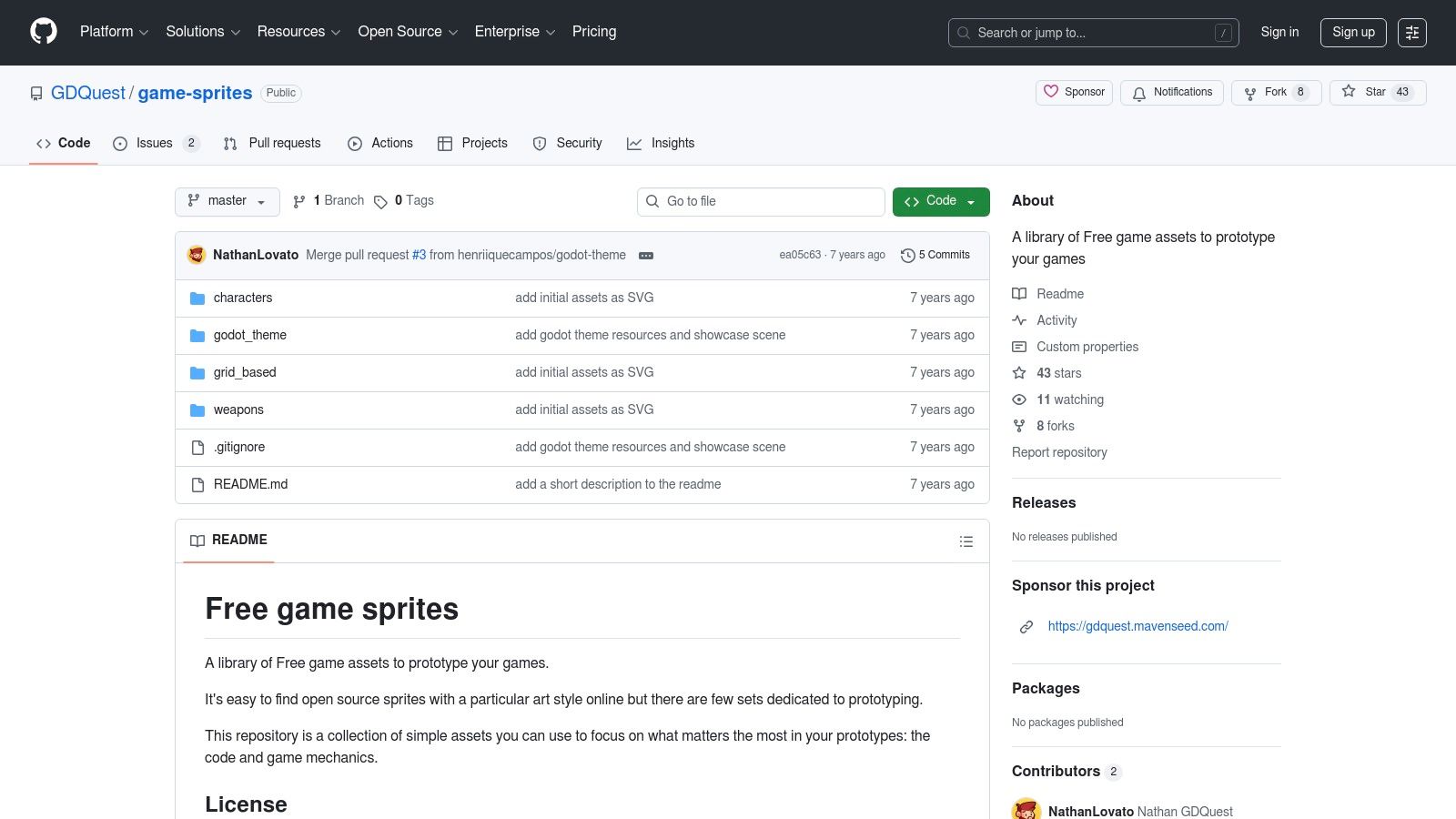Click the GitHub logo icon
Image resolution: width=1456 pixels, height=819 pixels.
[x=44, y=32]
